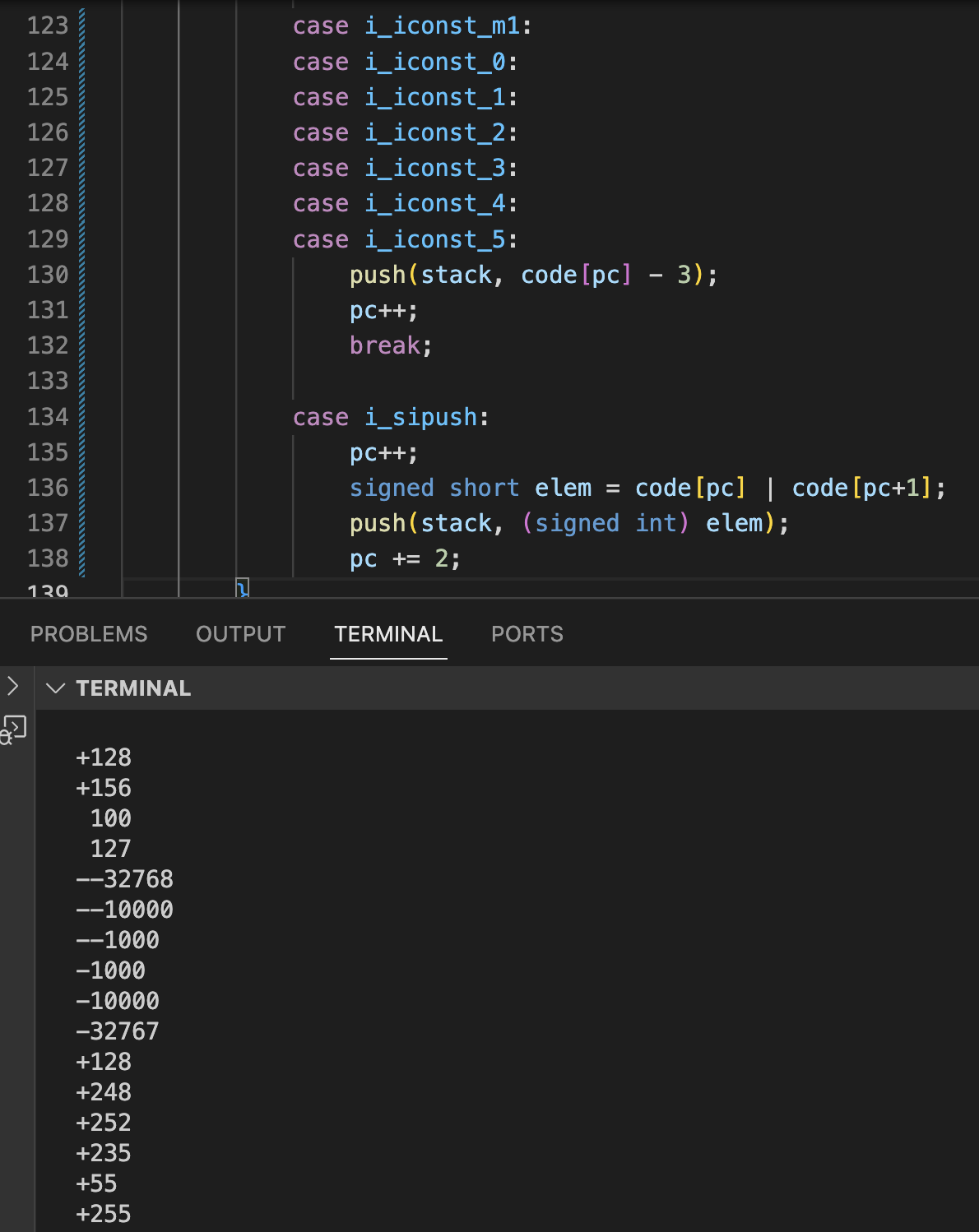Click the elem variable declaration on line 136
Screen dimensions: 979x1232
click(563, 488)
